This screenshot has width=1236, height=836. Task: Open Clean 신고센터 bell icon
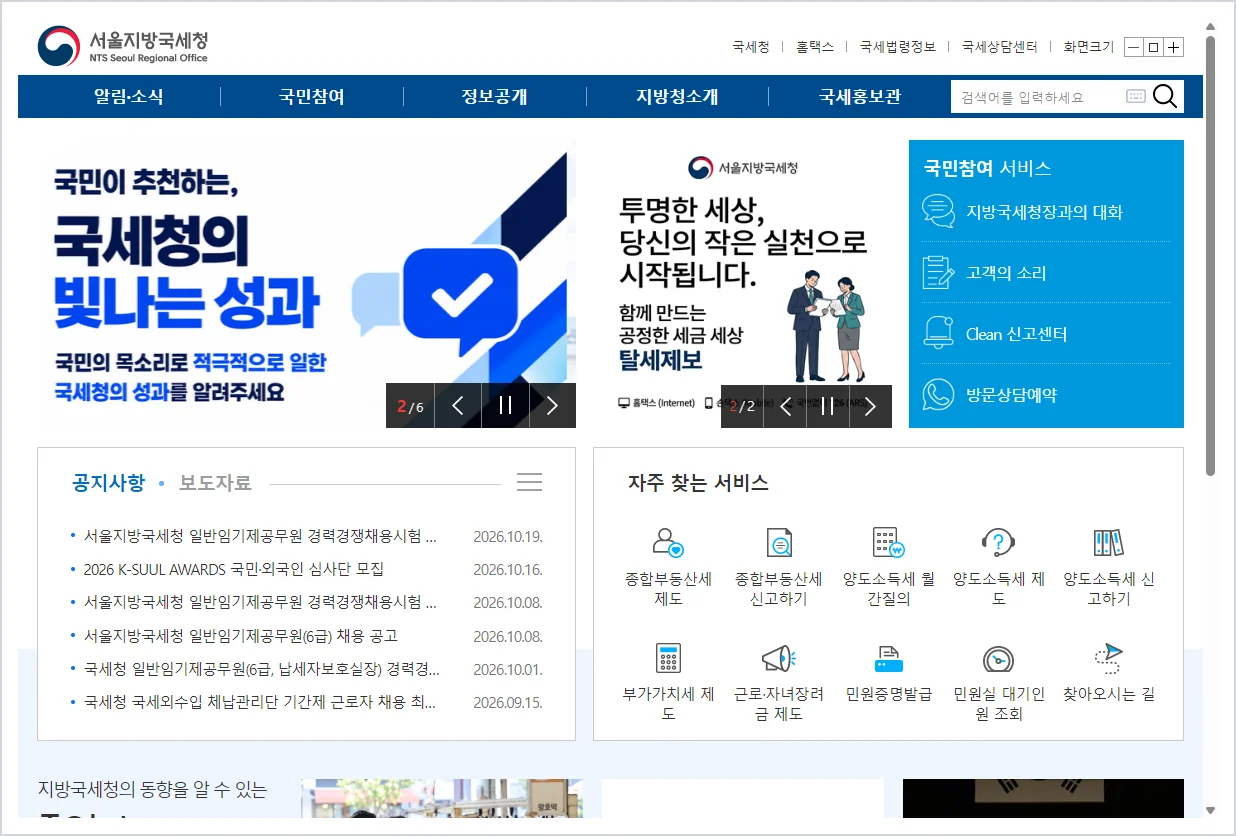938,333
